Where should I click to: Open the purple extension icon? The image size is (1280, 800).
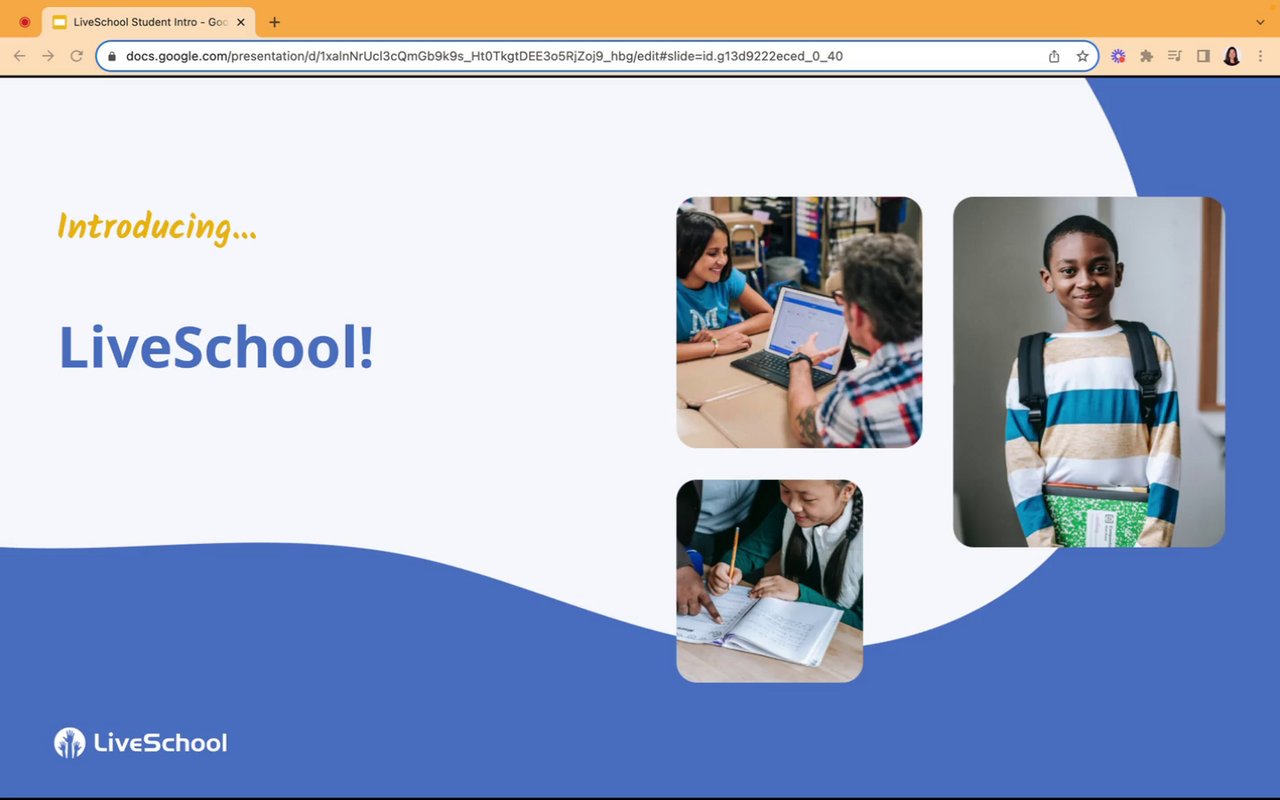tap(1118, 56)
